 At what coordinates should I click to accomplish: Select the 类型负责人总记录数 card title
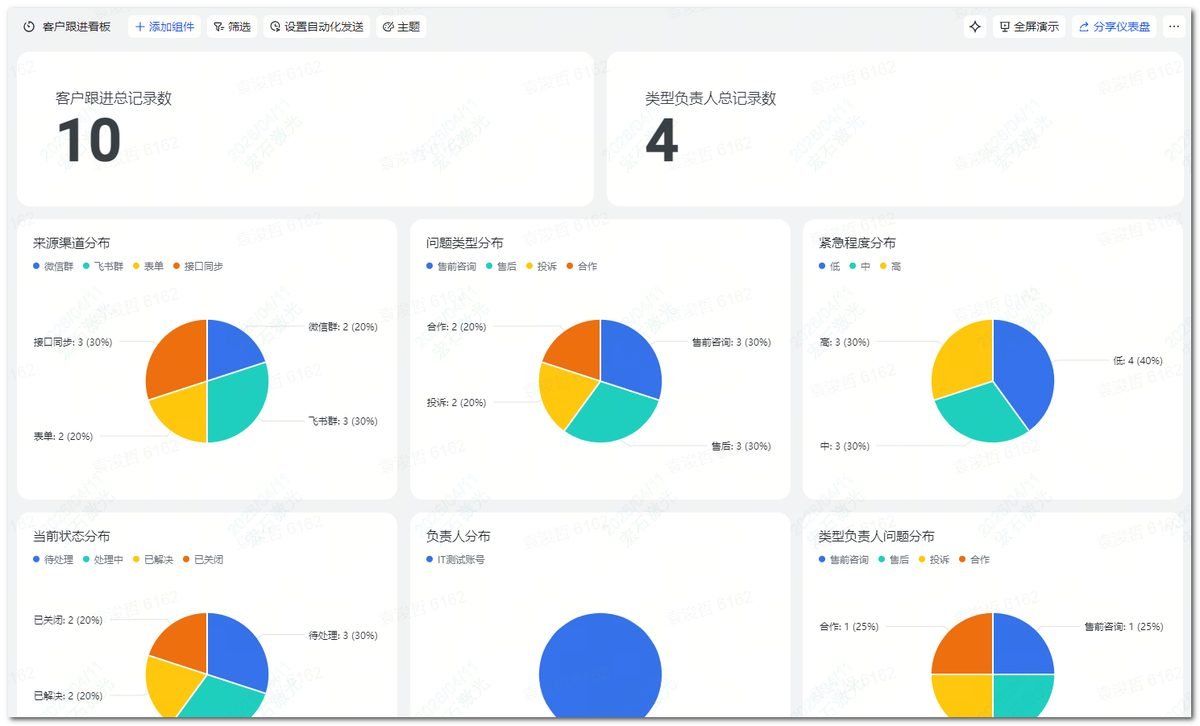[710, 99]
